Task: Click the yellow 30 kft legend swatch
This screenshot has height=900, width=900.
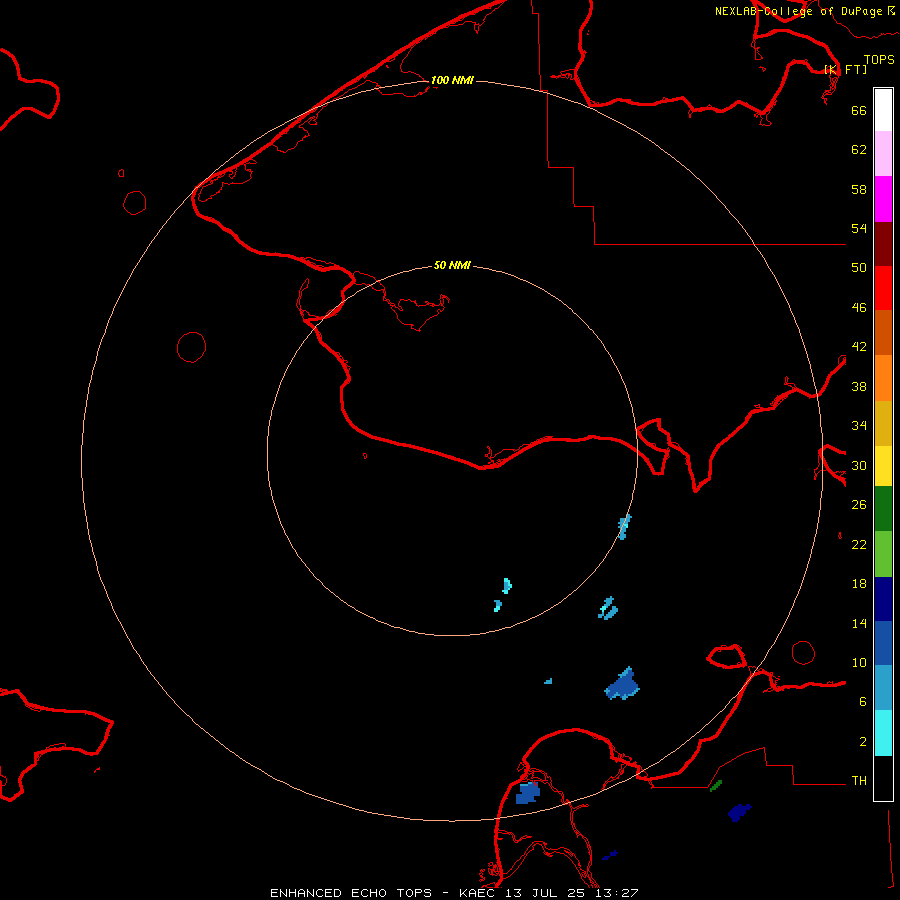Action: point(883,466)
